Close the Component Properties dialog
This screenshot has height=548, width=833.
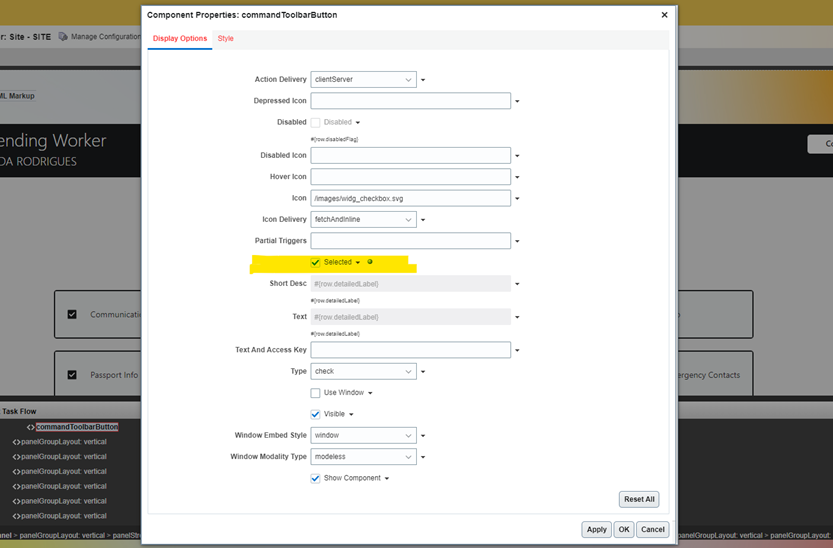pyautogui.click(x=664, y=15)
